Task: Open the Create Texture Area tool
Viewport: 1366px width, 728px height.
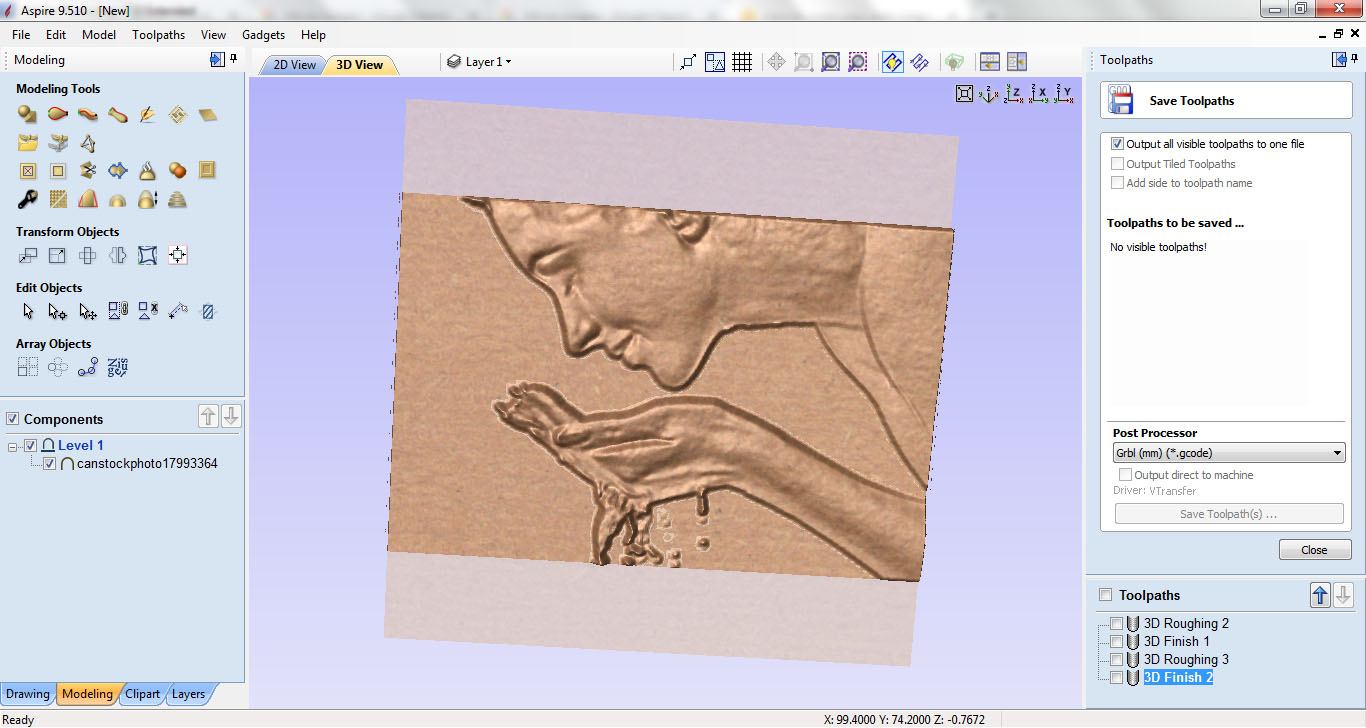Action: 178,115
